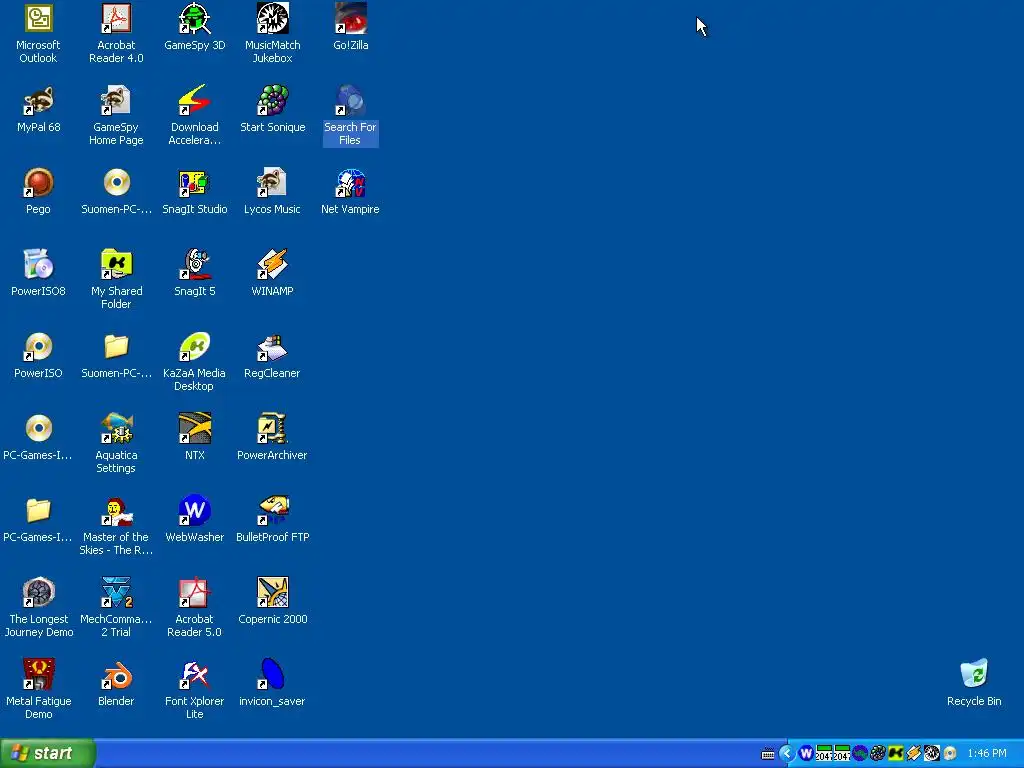1024x768 pixels.
Task: Click the PowerISO disc tray icon
Action: tap(950, 754)
